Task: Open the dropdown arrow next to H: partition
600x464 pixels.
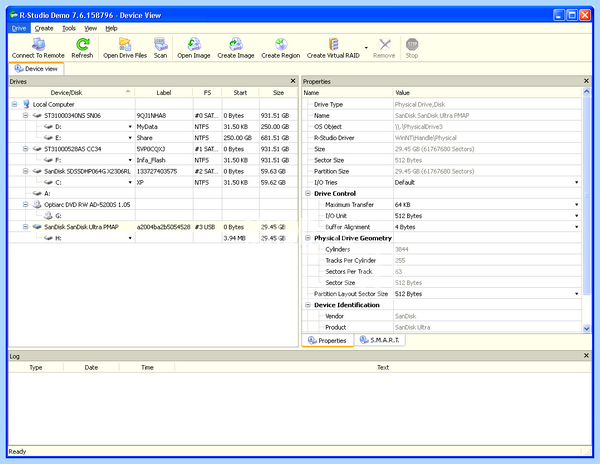Action: pyautogui.click(x=130, y=238)
